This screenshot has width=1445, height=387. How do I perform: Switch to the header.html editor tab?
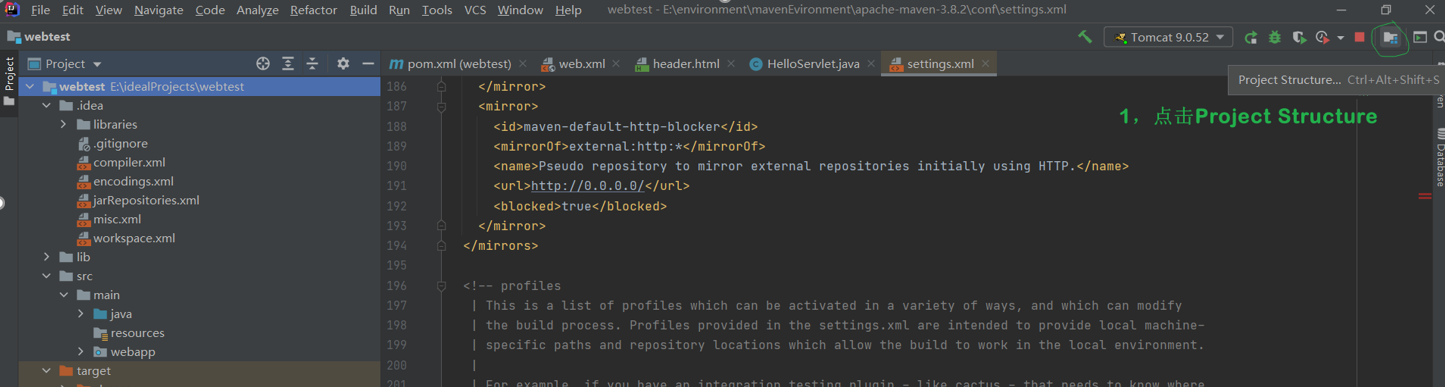point(685,64)
